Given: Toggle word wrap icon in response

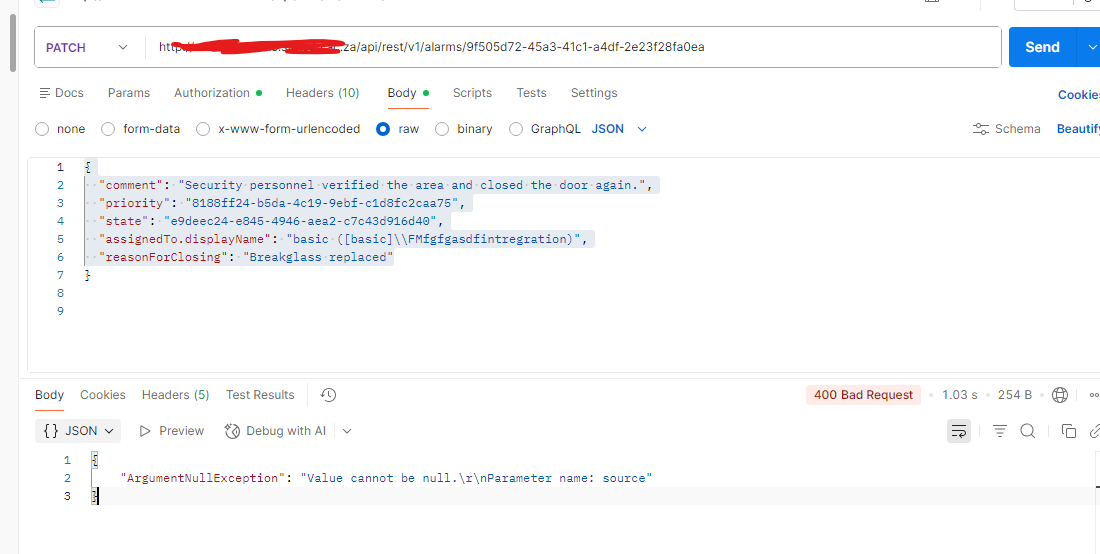Looking at the screenshot, I should [958, 431].
